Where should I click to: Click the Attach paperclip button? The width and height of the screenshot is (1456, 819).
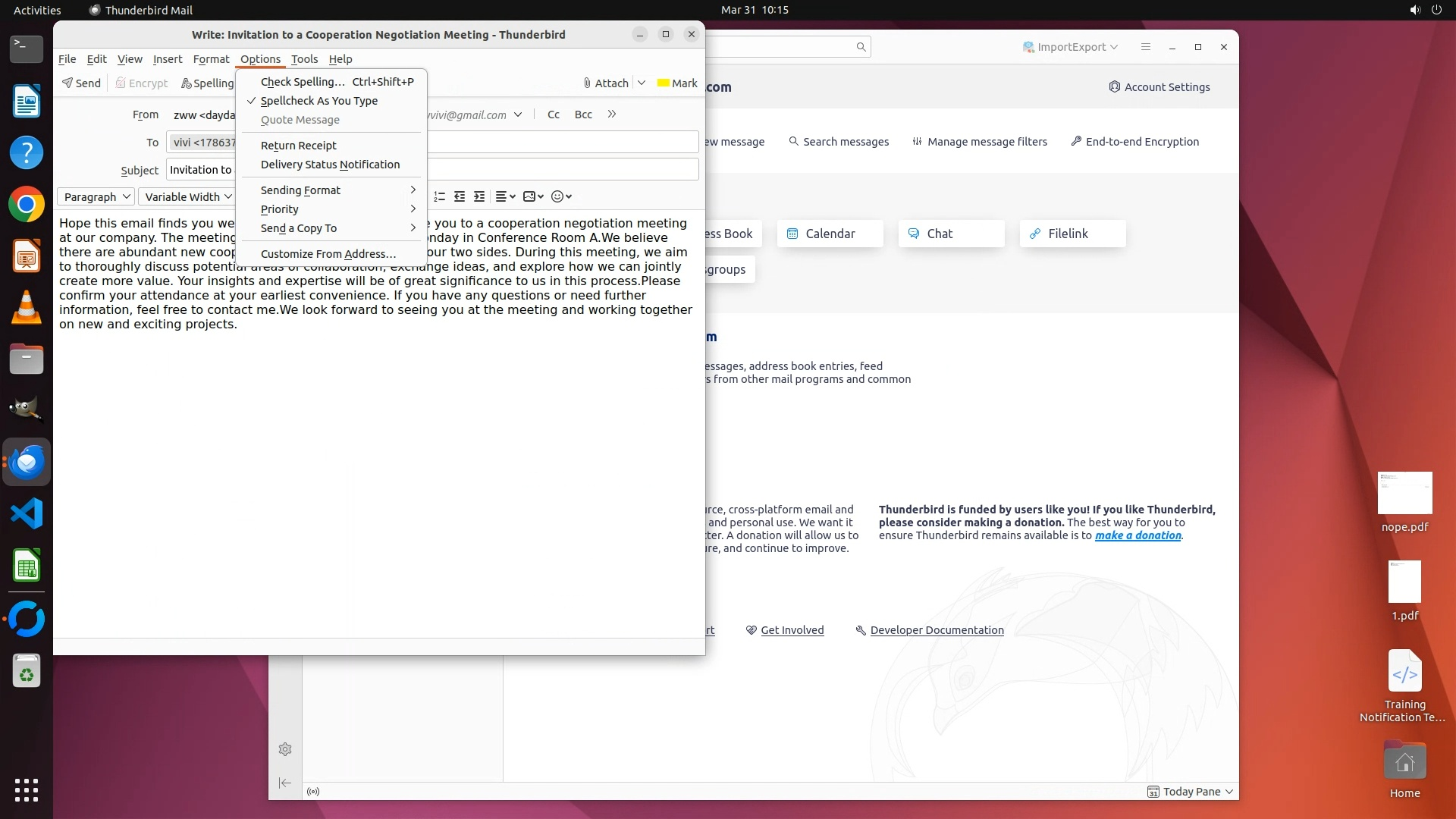click(x=605, y=83)
